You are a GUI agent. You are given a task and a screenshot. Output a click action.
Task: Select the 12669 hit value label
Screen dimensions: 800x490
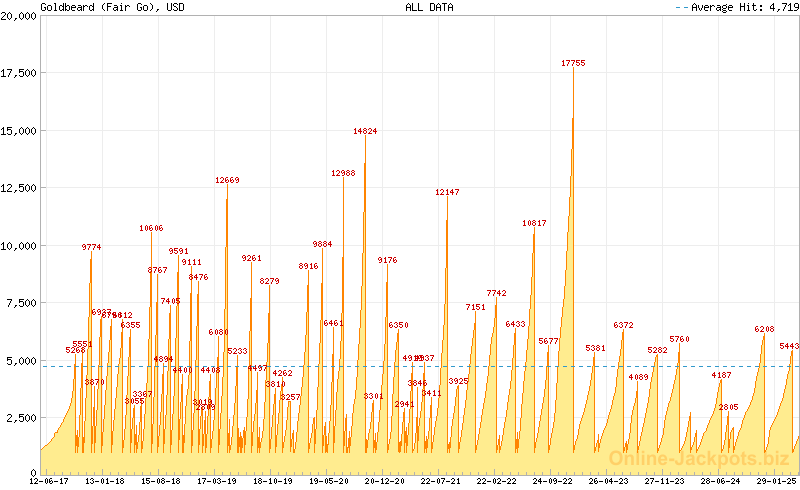click(227, 180)
